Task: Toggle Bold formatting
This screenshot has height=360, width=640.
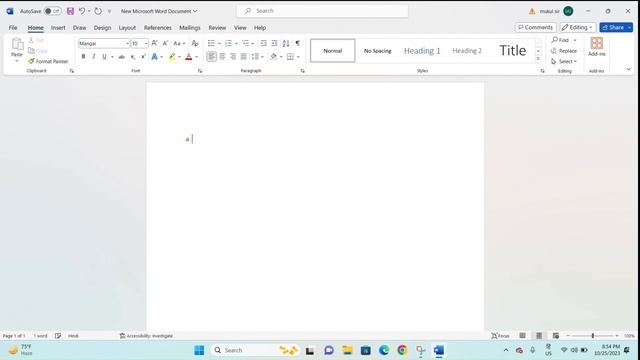Action: tap(83, 57)
